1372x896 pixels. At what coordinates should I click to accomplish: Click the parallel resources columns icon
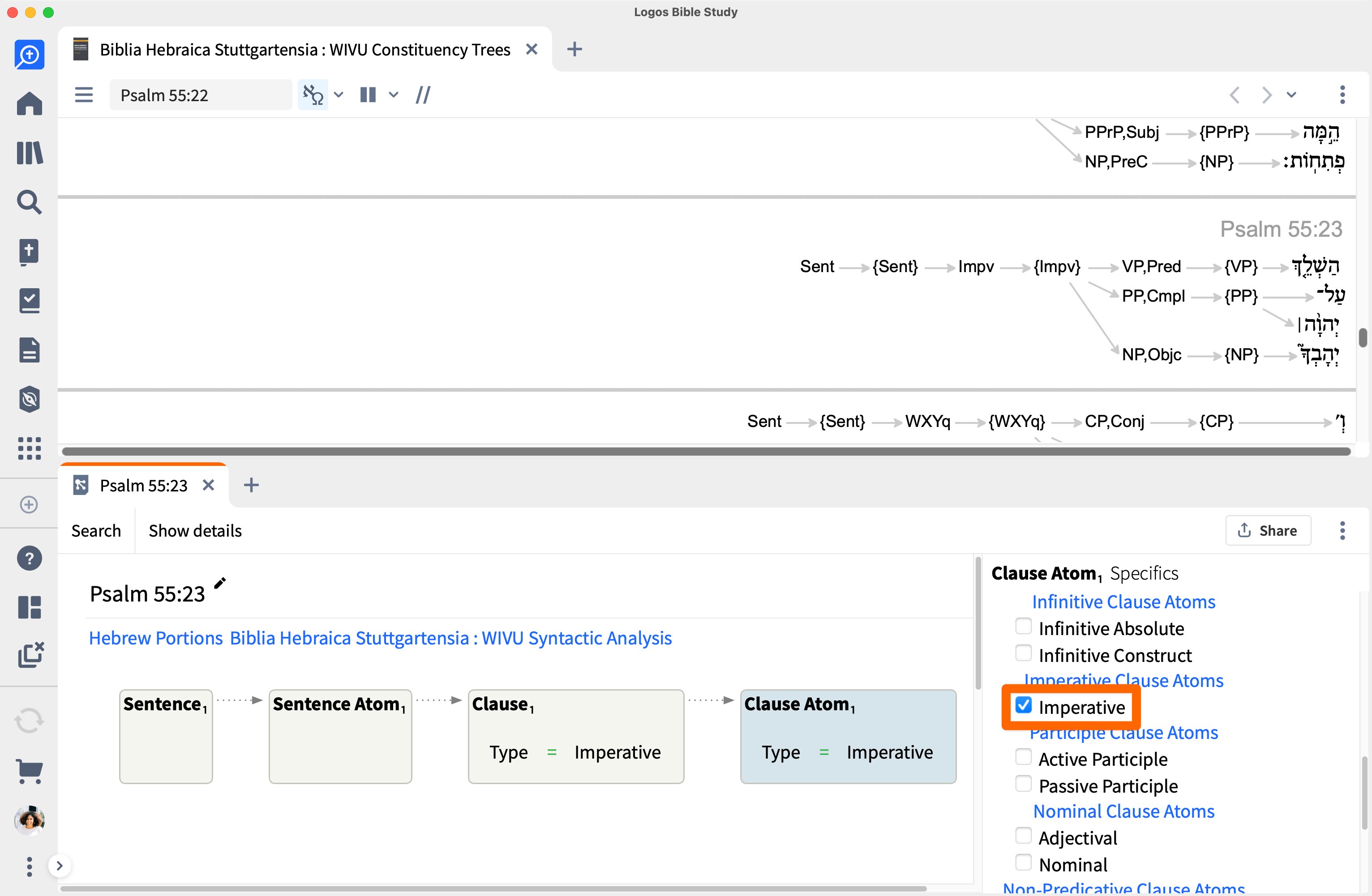[368, 94]
